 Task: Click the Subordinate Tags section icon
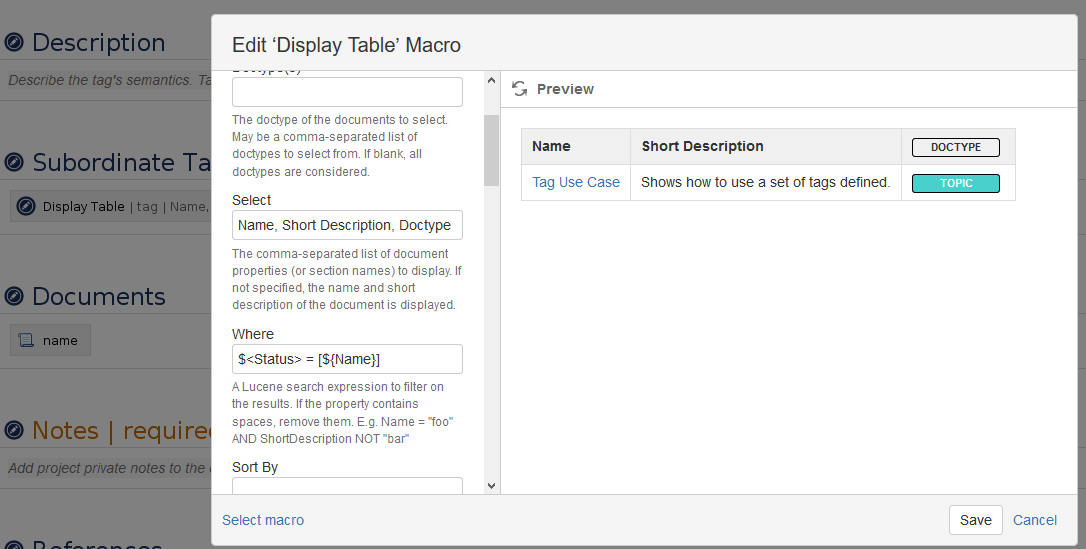point(14,163)
